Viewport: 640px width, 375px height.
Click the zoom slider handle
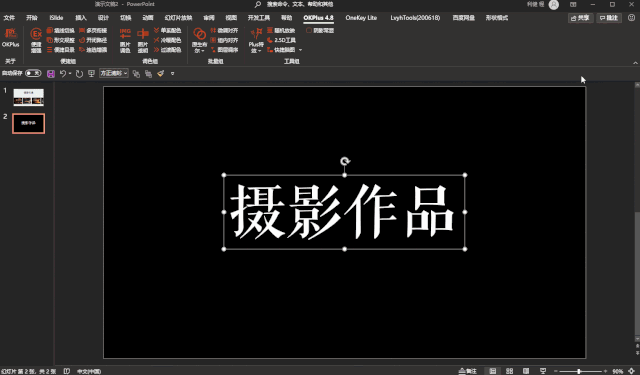579,371
